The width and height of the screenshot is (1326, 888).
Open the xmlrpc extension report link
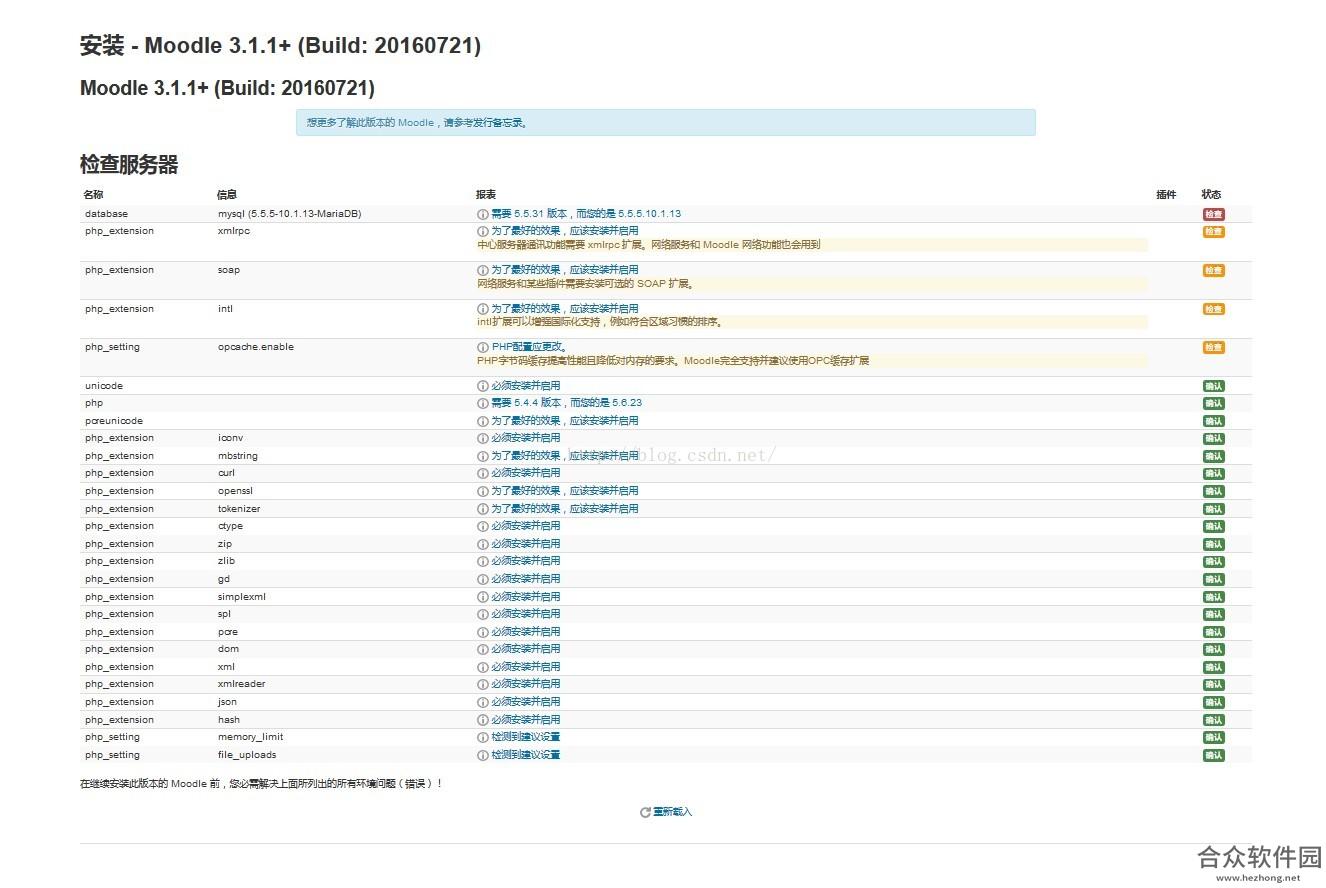[564, 231]
